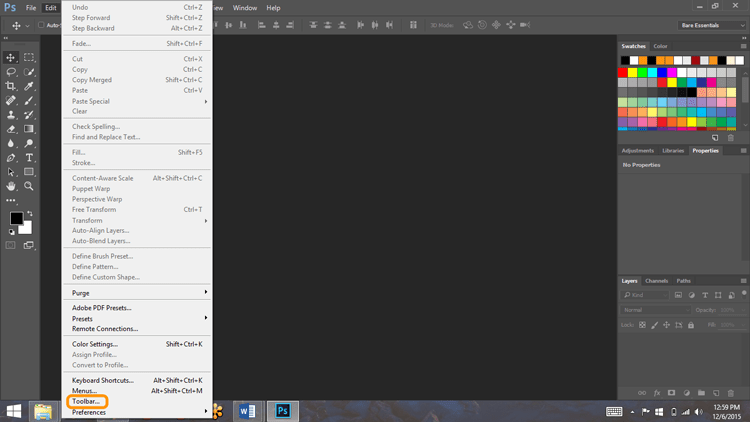Toggle shape layer filter in Layers panel

coord(718,295)
